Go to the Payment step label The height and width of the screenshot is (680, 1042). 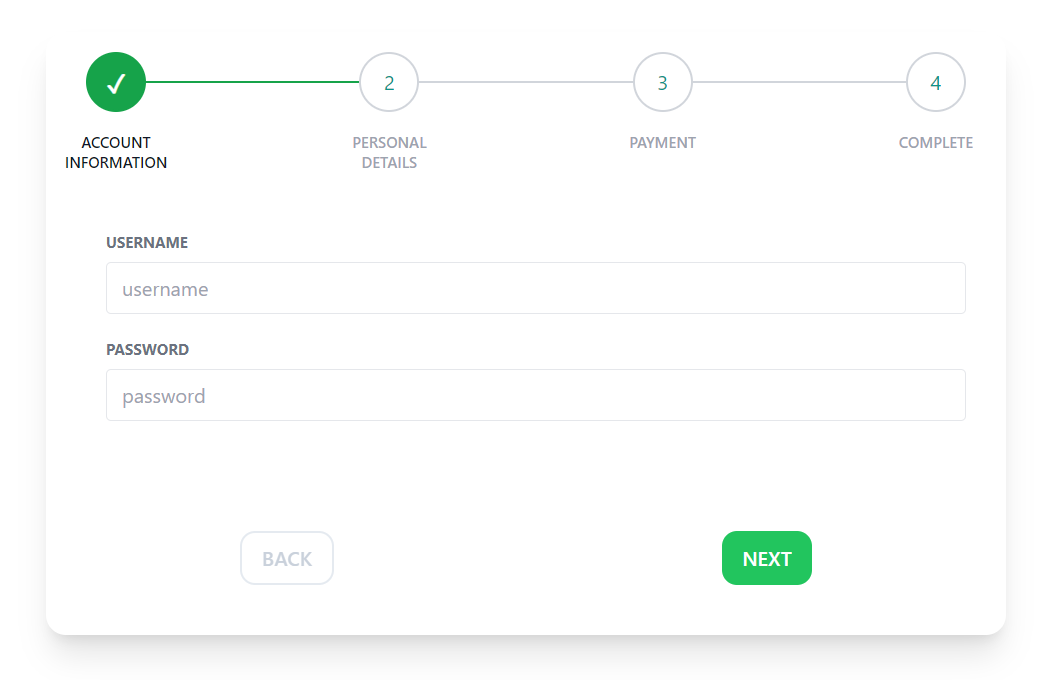pos(662,143)
